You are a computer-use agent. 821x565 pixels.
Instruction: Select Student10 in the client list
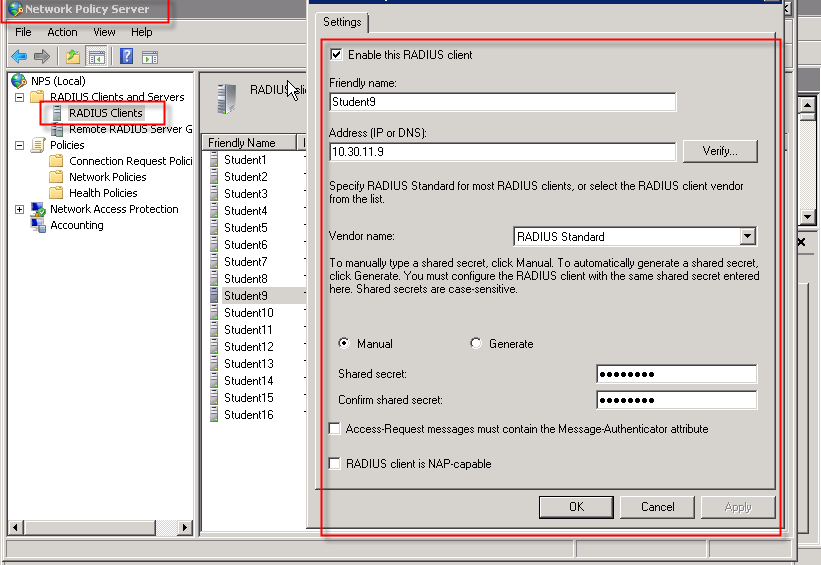[x=249, y=313]
